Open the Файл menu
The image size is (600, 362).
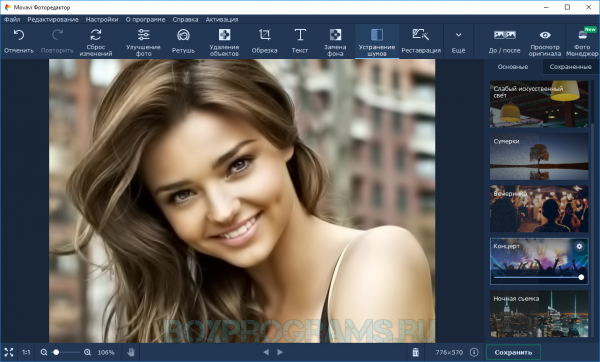point(12,20)
